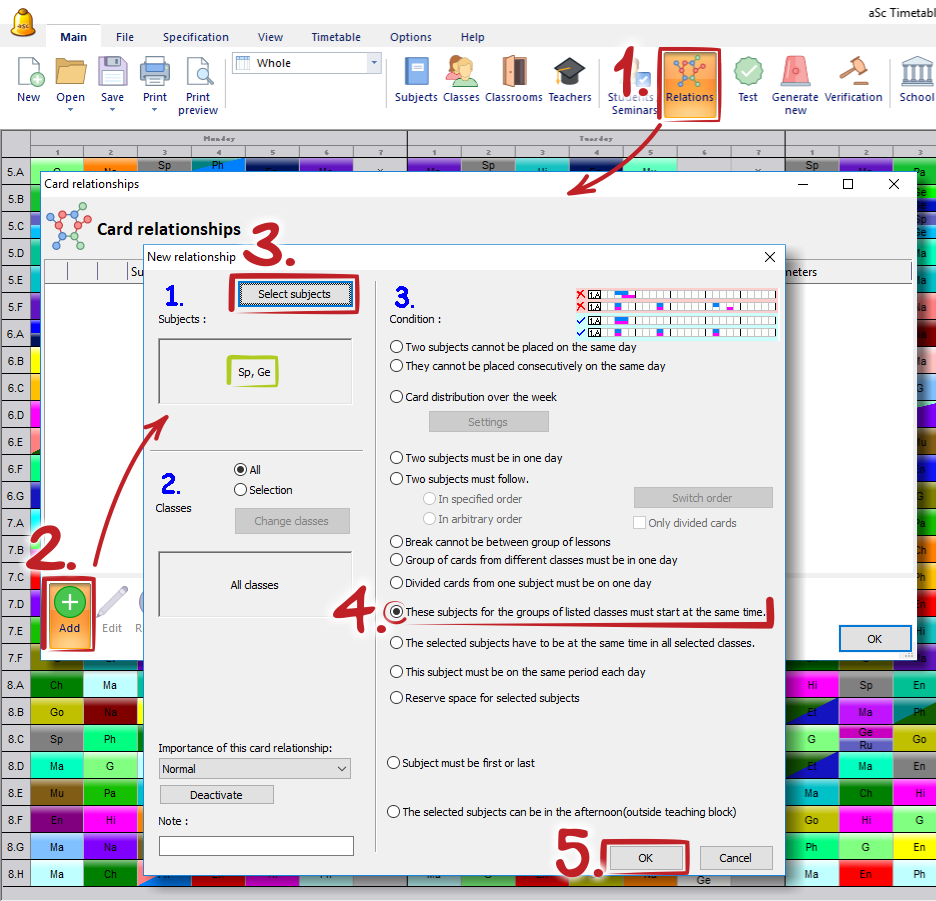936x901 pixels.
Task: Select 'Subject must be first or last'
Action: click(394, 763)
